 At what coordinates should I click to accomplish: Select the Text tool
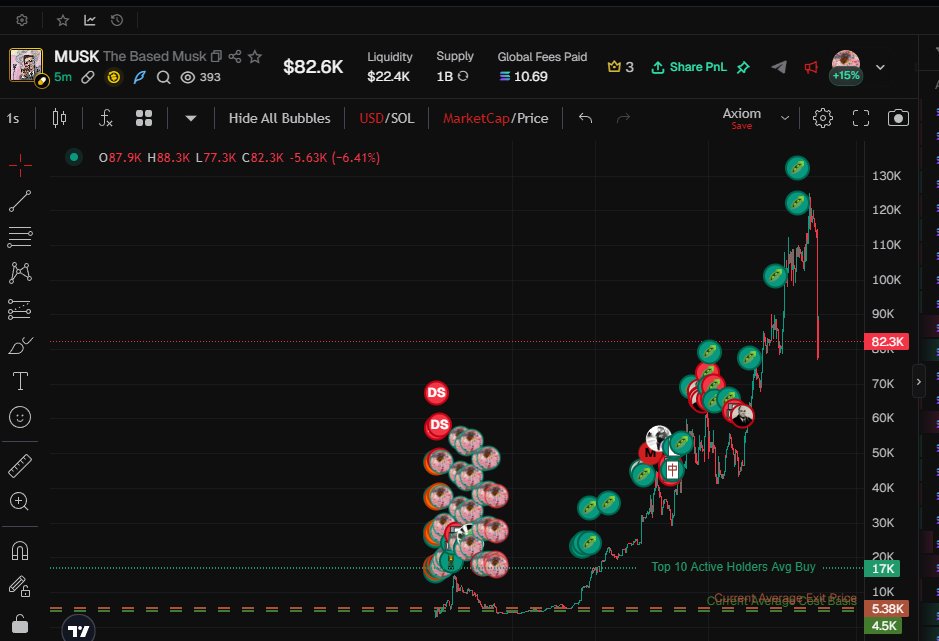pyautogui.click(x=20, y=381)
